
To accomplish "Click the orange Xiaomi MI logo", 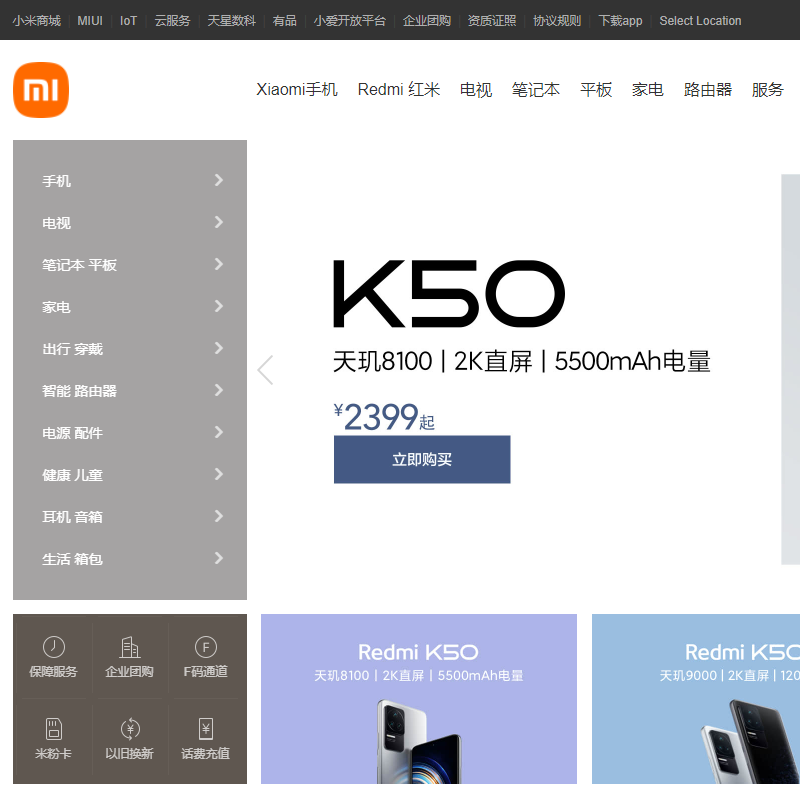I will pos(41,90).
